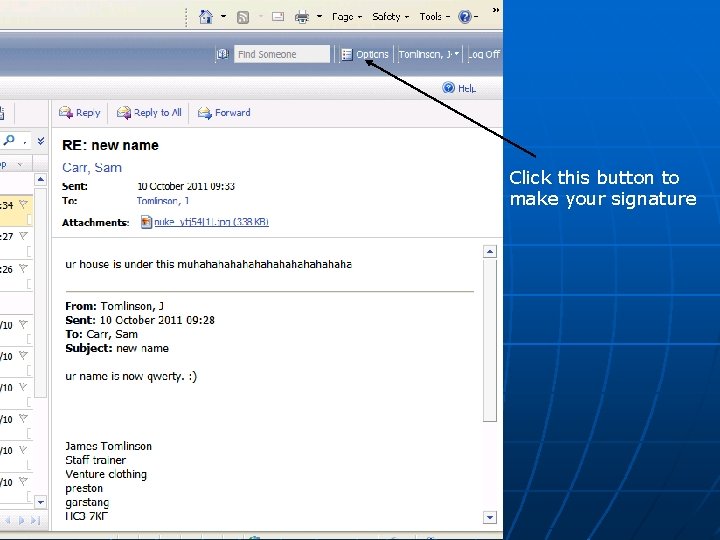Click the message body scroll-up arrow
Viewport: 720px width, 540px height.
point(490,251)
